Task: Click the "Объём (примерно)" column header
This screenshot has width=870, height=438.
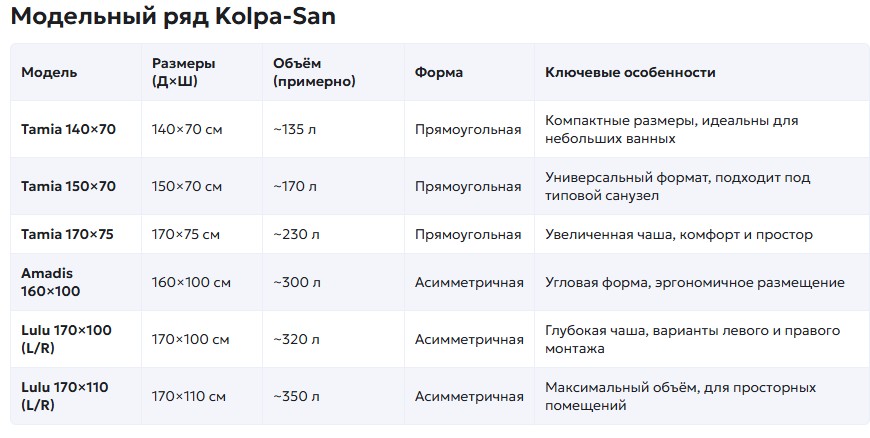Action: click(x=314, y=72)
